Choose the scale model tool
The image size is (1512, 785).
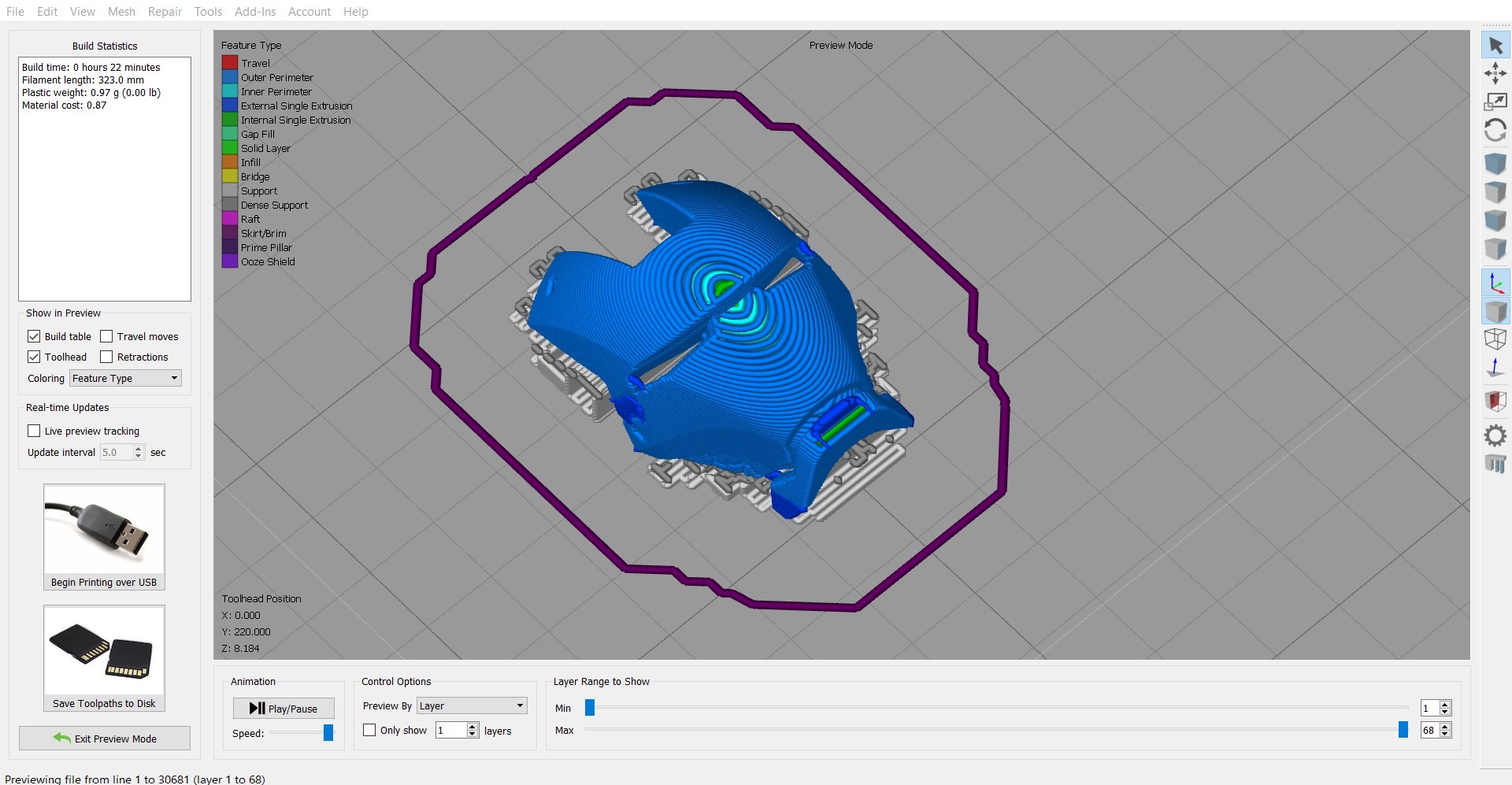[1495, 102]
